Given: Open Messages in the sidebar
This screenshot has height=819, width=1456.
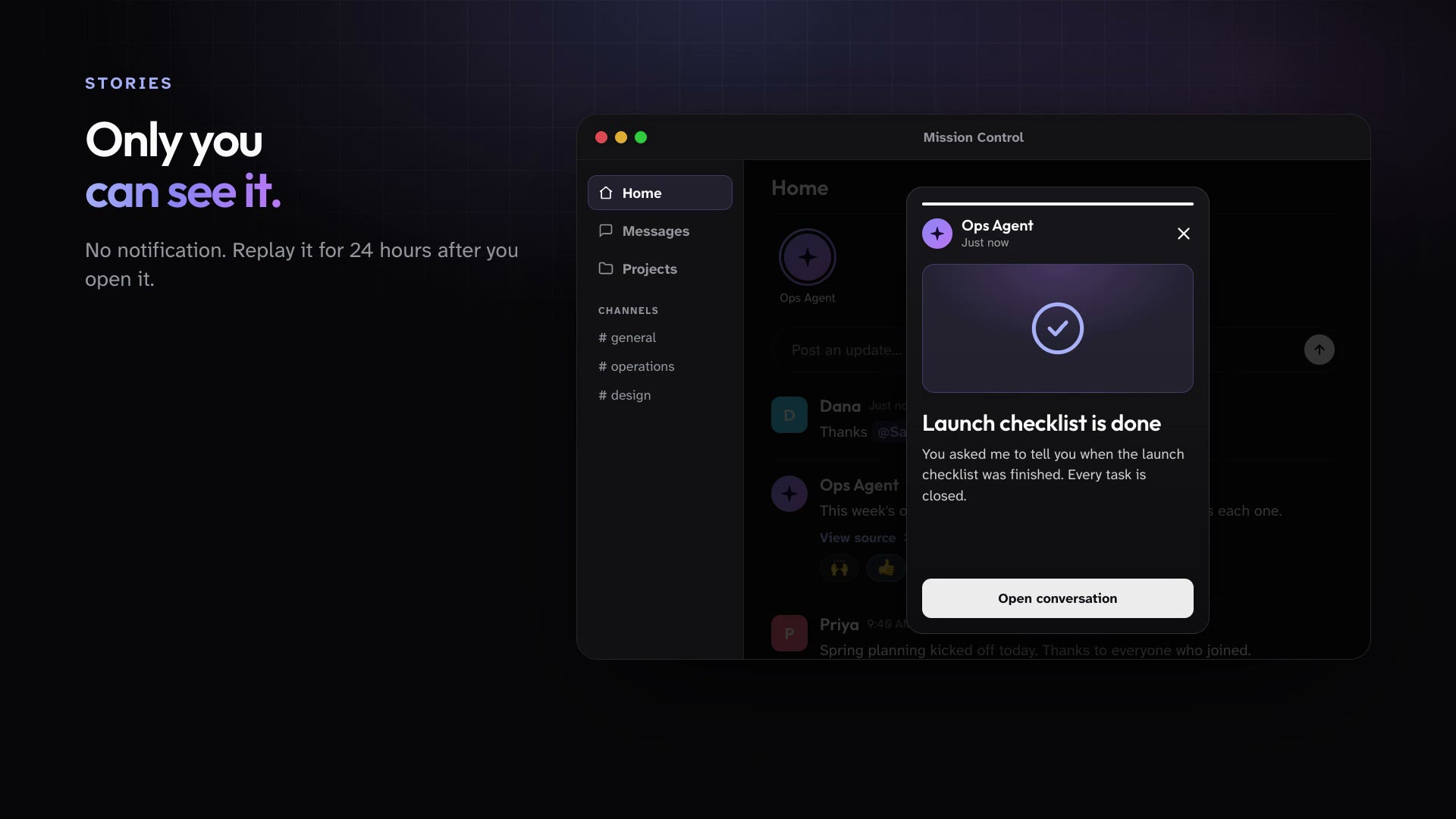Looking at the screenshot, I should point(660,231).
